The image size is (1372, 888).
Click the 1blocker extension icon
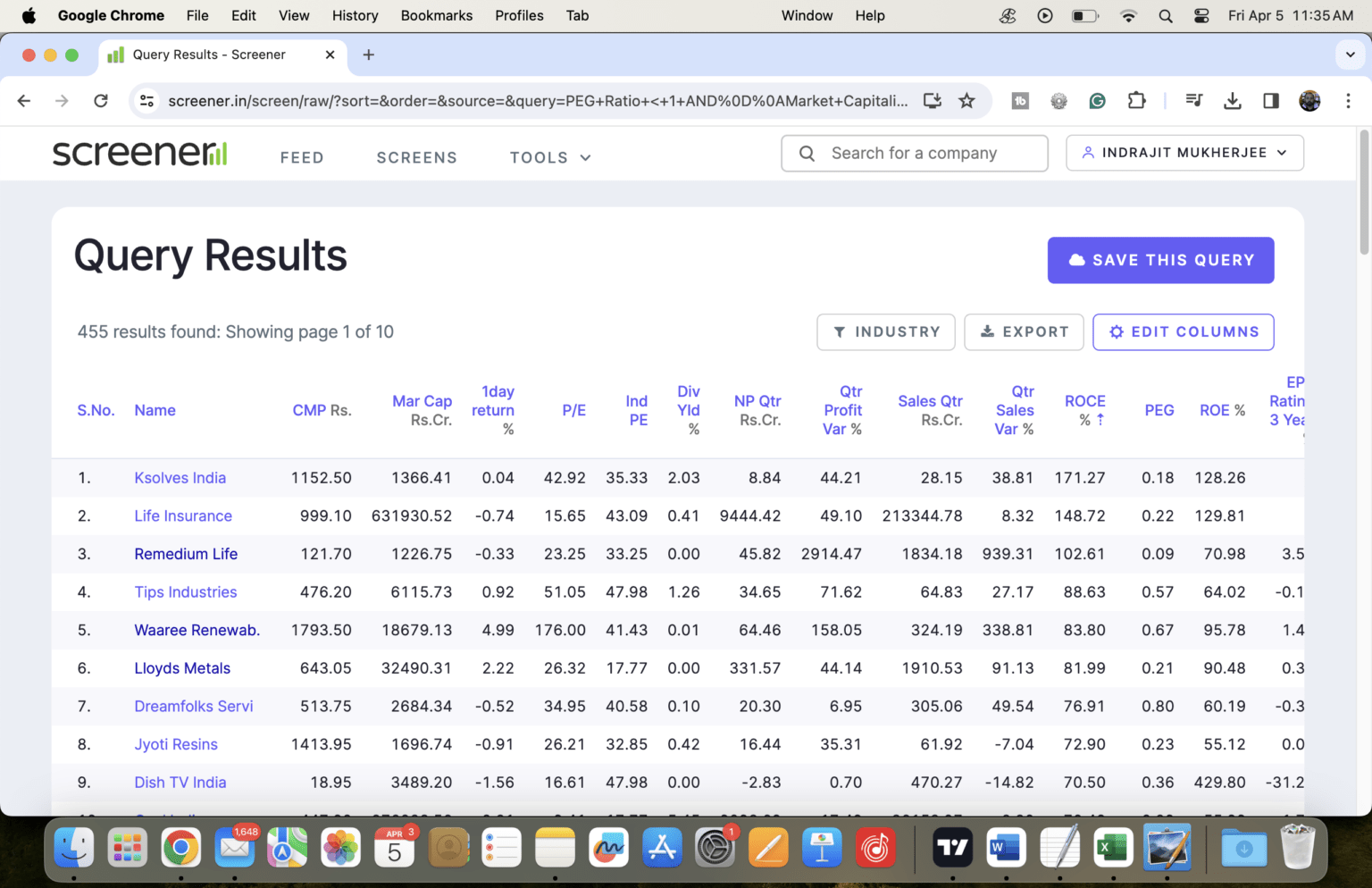pos(1020,101)
